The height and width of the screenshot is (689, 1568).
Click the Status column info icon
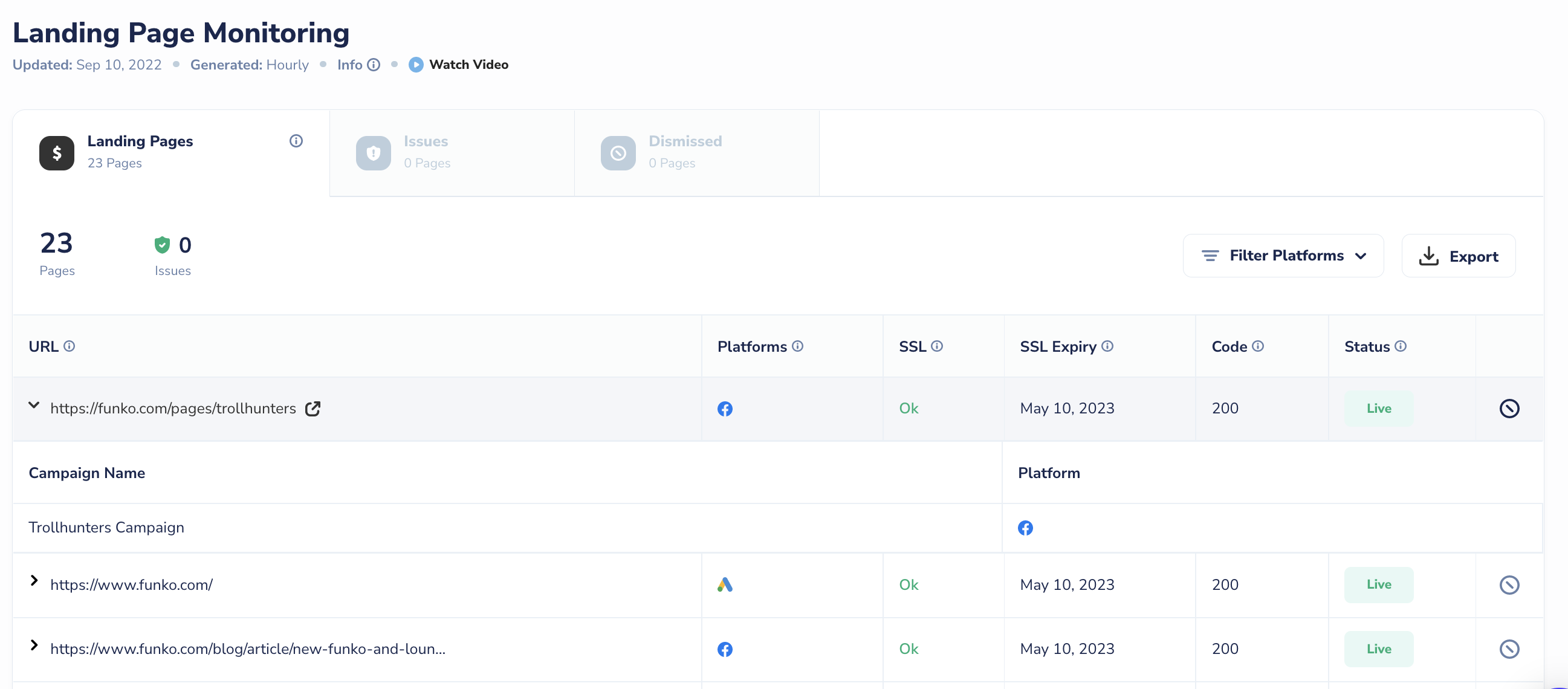(x=1400, y=346)
